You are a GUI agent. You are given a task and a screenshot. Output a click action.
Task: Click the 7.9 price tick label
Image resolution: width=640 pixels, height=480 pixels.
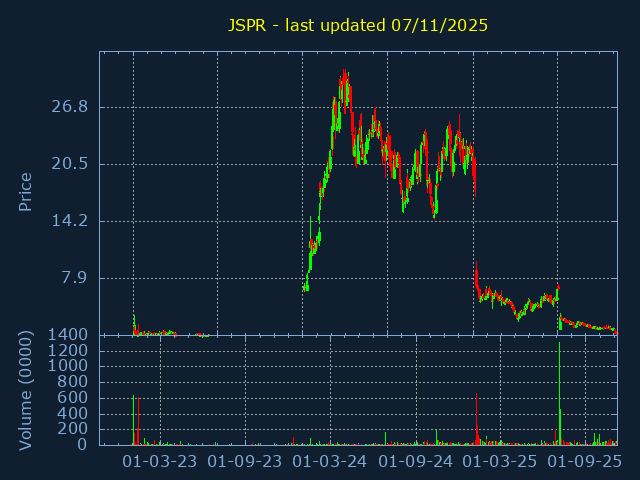click(74, 278)
